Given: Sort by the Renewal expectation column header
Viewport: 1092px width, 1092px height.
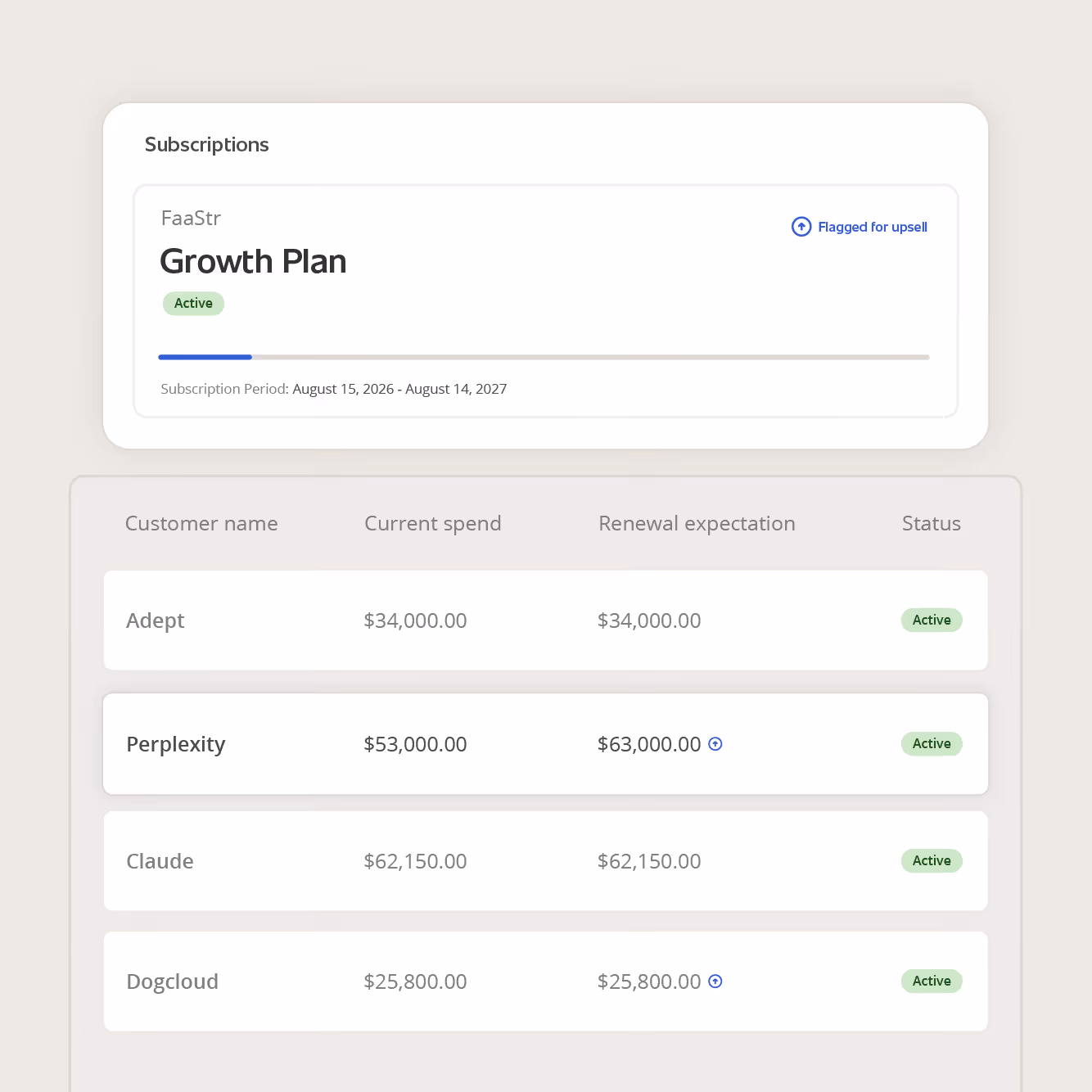Looking at the screenshot, I should click(x=697, y=523).
